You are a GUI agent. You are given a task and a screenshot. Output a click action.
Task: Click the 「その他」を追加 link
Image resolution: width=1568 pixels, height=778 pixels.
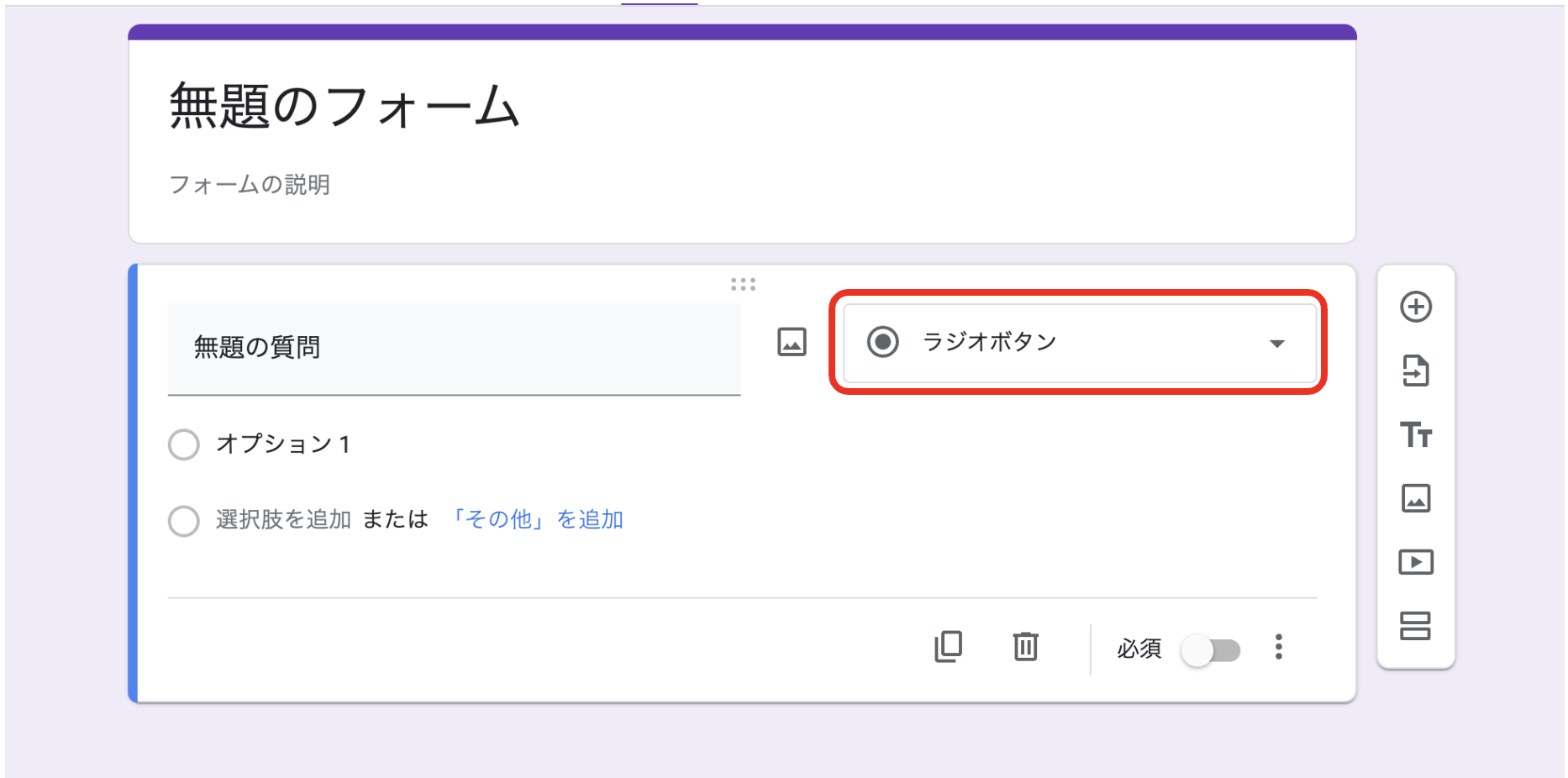point(539,519)
